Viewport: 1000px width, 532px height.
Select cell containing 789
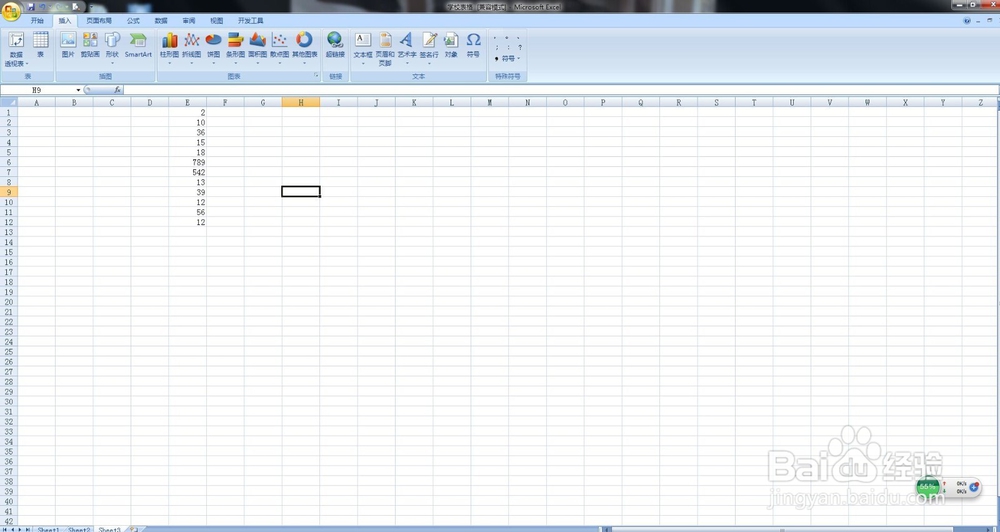(188, 162)
